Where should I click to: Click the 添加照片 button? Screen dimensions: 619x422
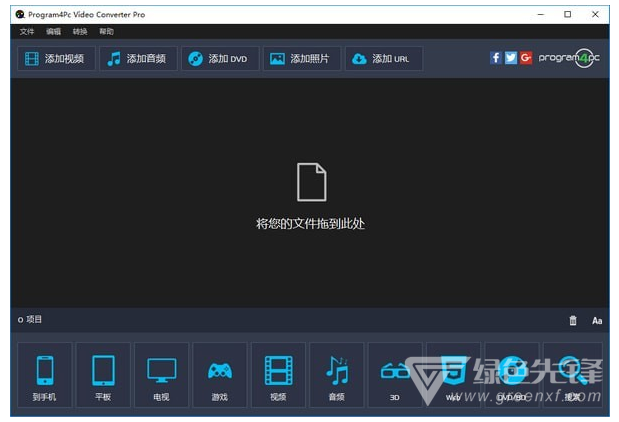[302, 59]
